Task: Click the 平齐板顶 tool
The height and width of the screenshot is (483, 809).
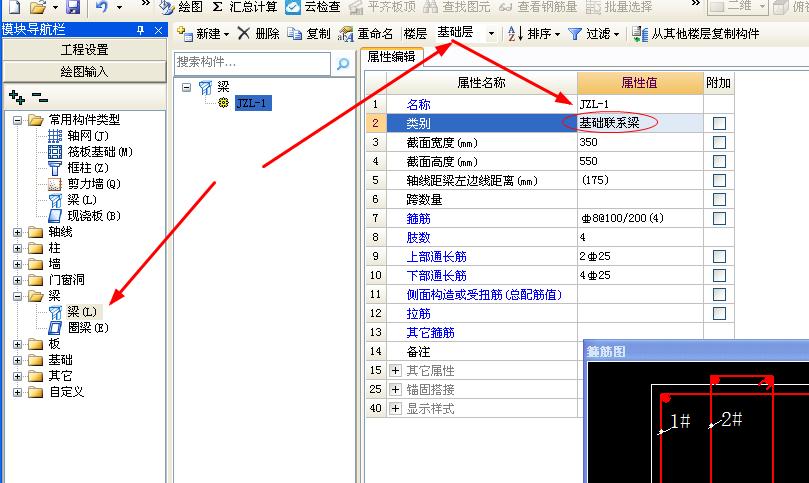Action: pyautogui.click(x=382, y=7)
